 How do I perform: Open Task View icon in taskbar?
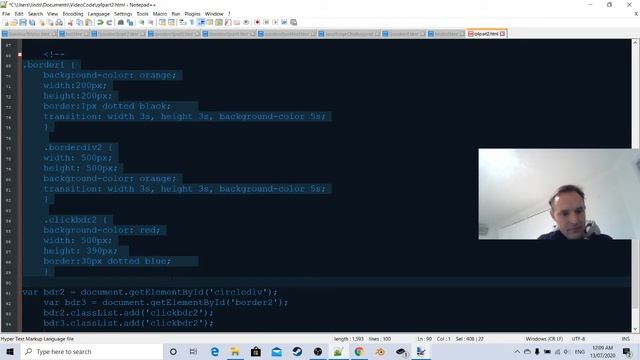(x=193, y=351)
